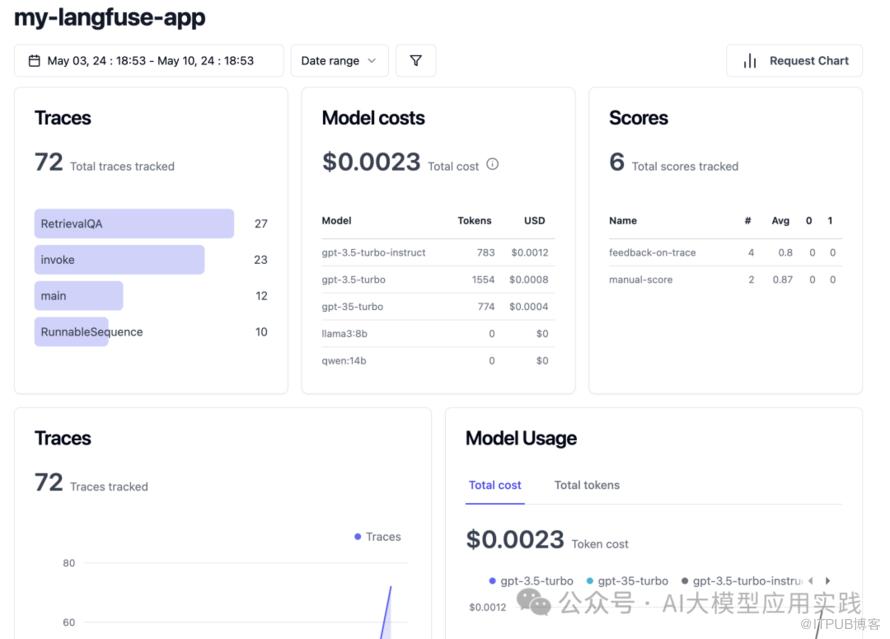Click the gpt-3.5-turbo-instruct model row
This screenshot has width=890, height=639.
(435, 253)
